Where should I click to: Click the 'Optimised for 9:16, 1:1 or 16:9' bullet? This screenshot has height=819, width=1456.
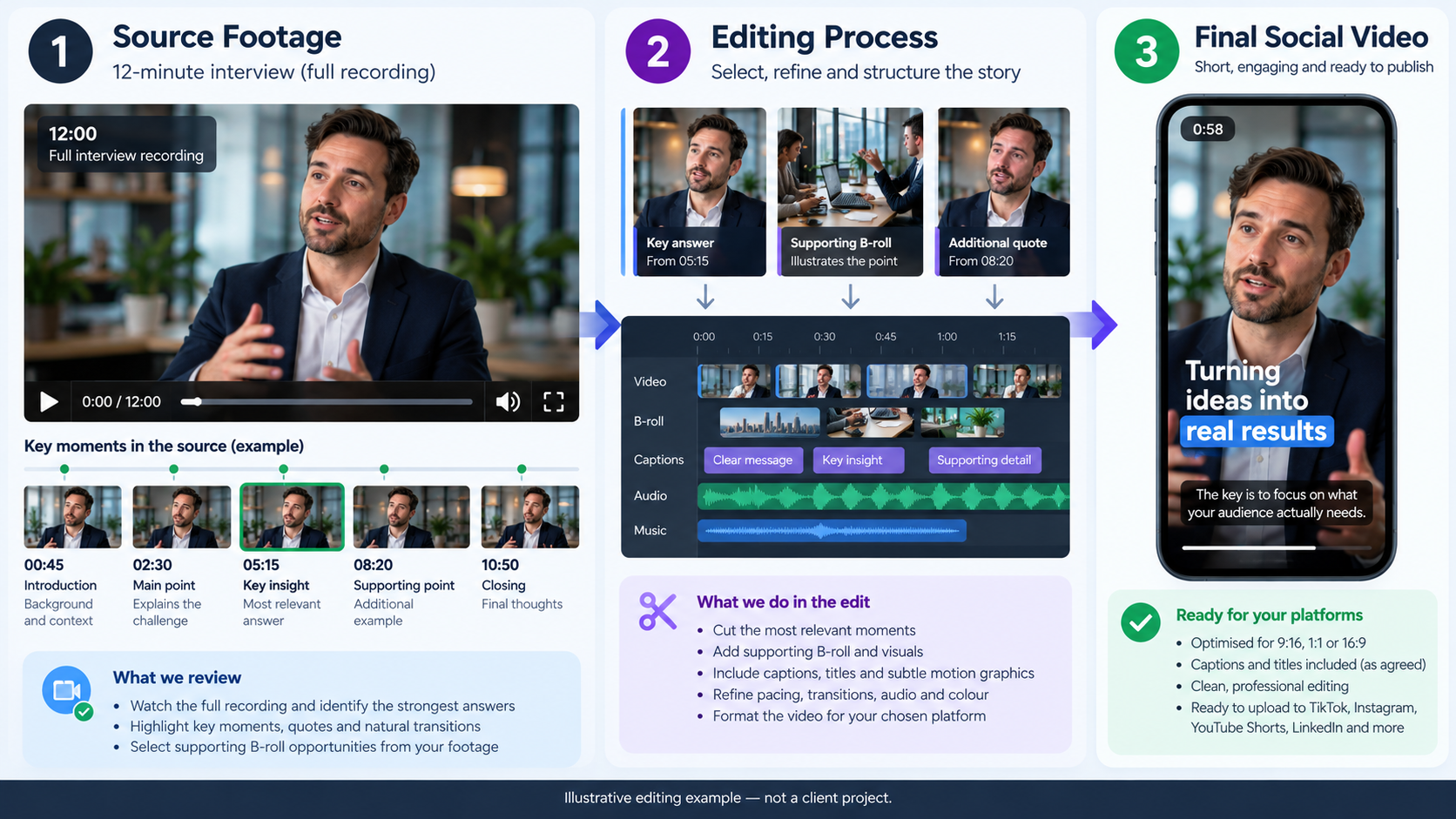(x=1278, y=643)
